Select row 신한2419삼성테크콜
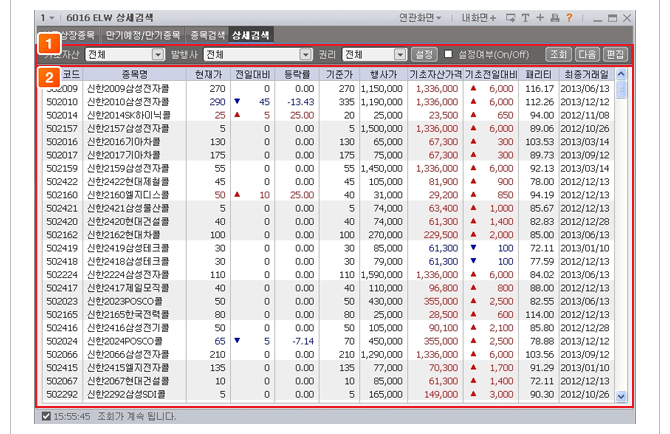 pyautogui.click(x=328, y=248)
